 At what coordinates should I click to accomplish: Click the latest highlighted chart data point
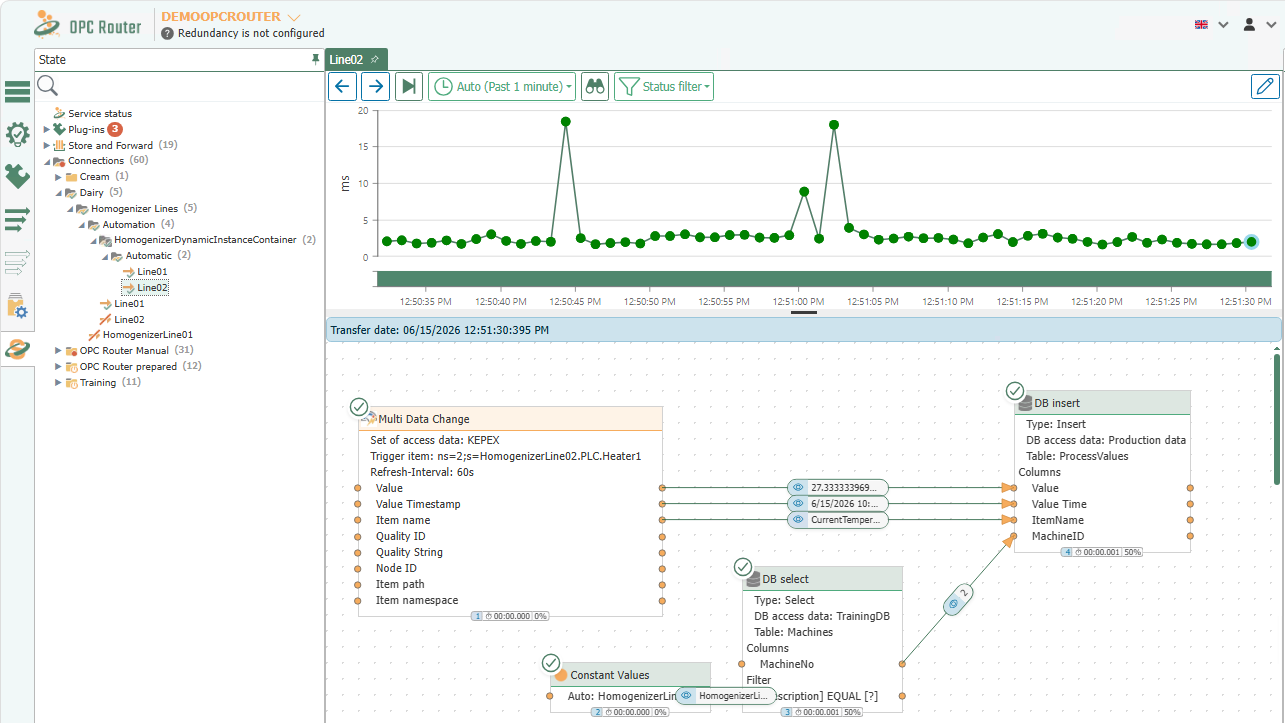click(x=1251, y=242)
